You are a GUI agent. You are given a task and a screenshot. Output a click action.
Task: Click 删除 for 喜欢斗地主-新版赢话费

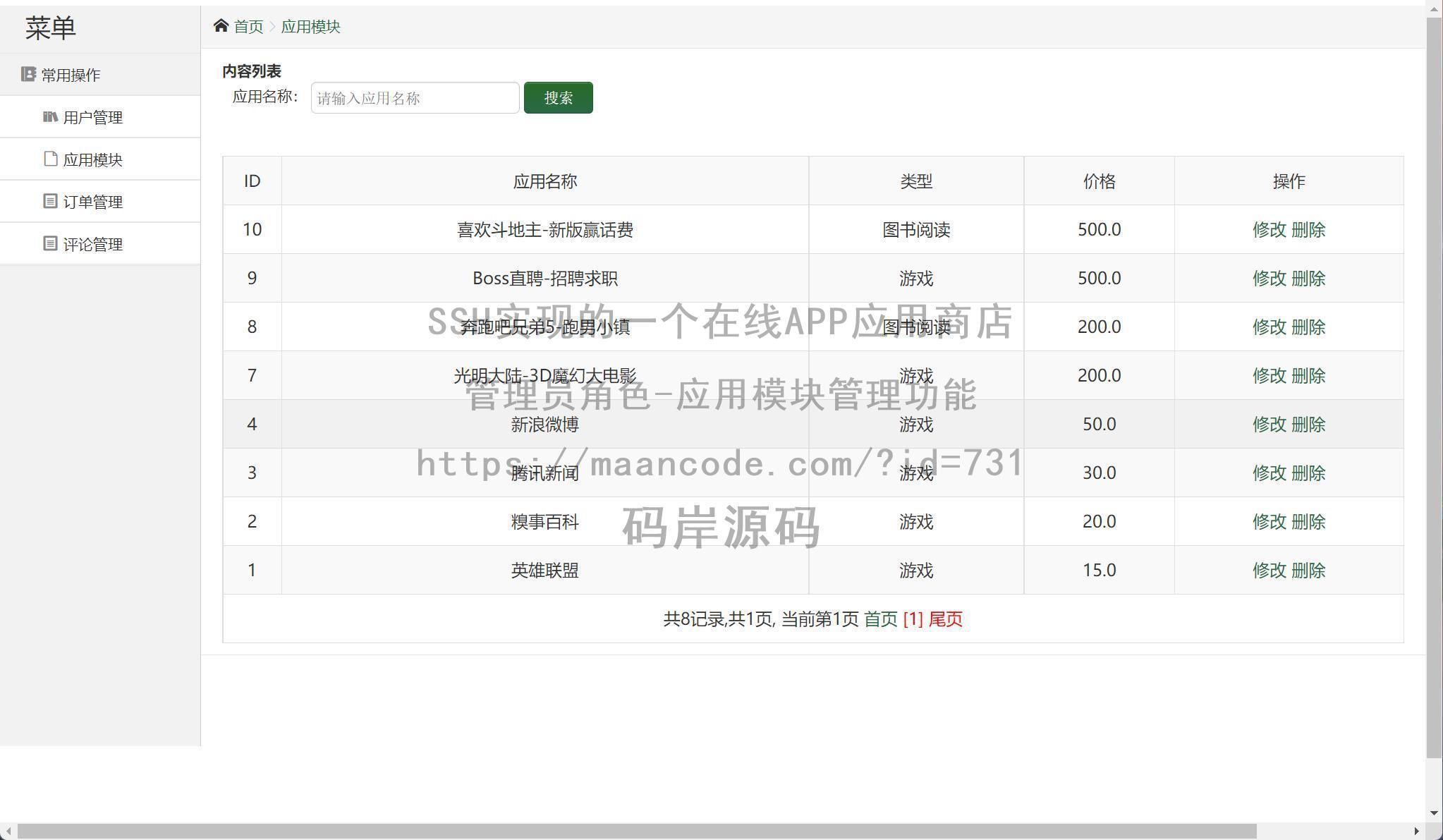pos(1308,230)
